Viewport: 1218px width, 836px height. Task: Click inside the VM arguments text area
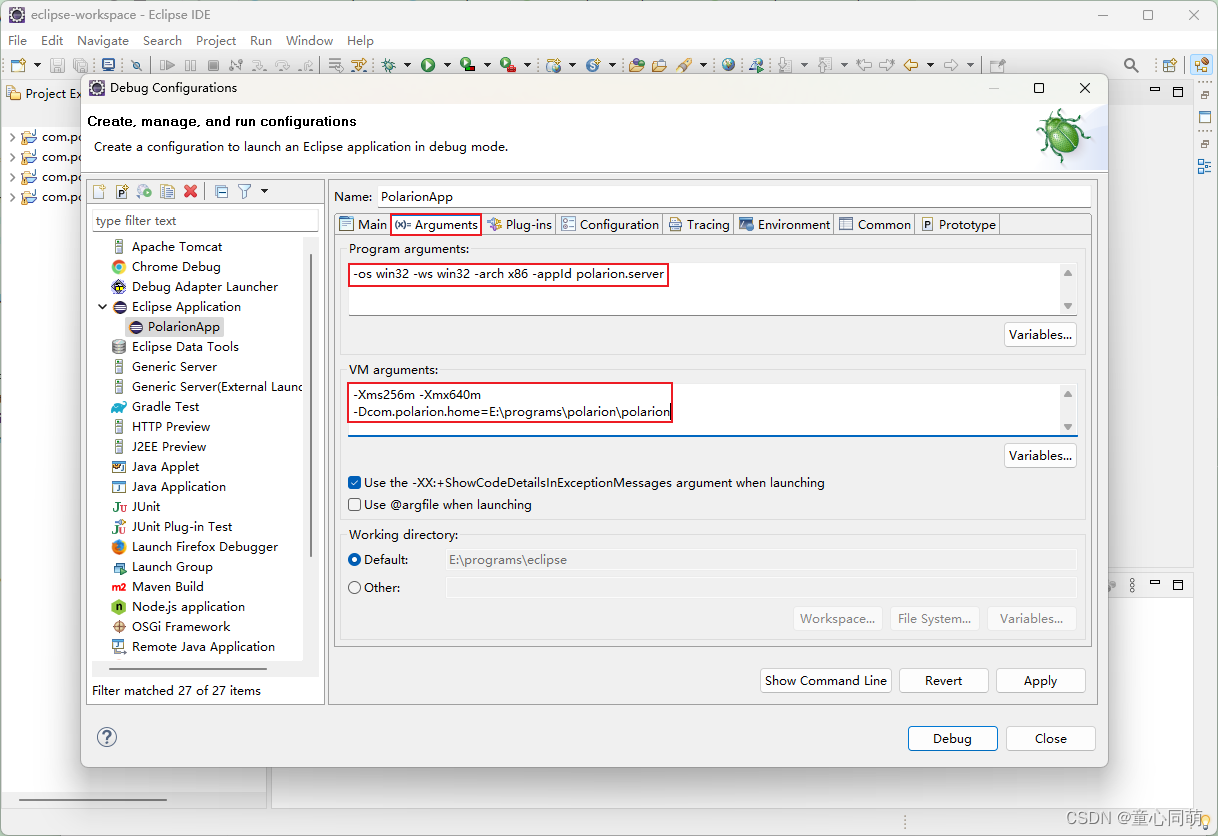tap(704, 410)
